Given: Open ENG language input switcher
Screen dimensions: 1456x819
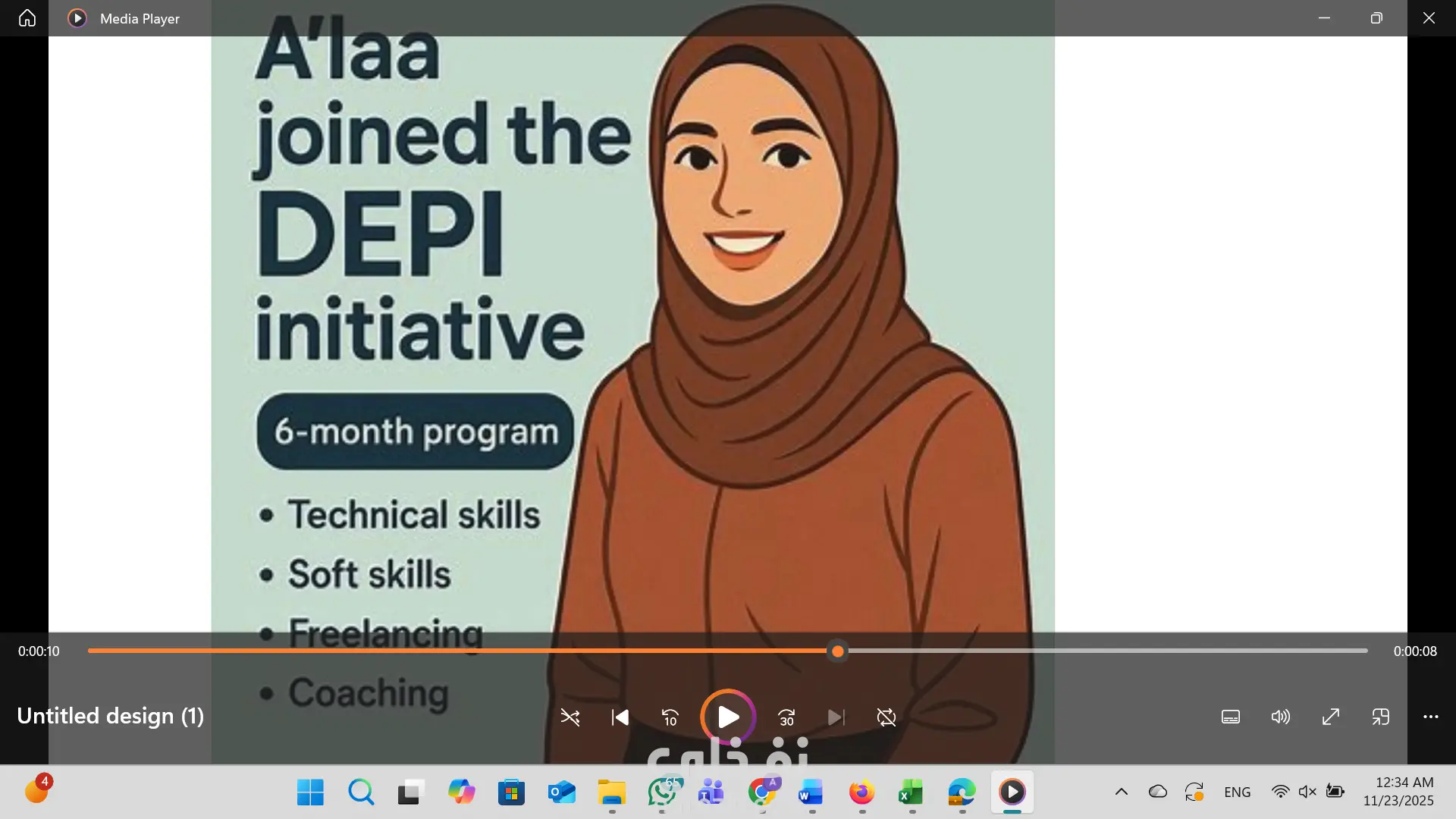Looking at the screenshot, I should pos(1237,792).
